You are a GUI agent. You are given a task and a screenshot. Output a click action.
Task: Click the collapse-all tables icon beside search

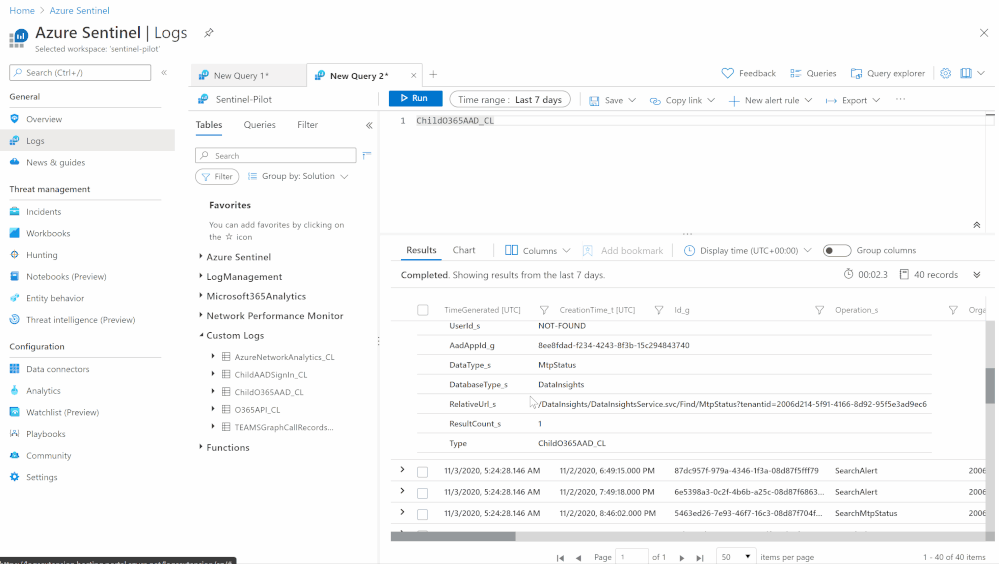tap(366, 155)
